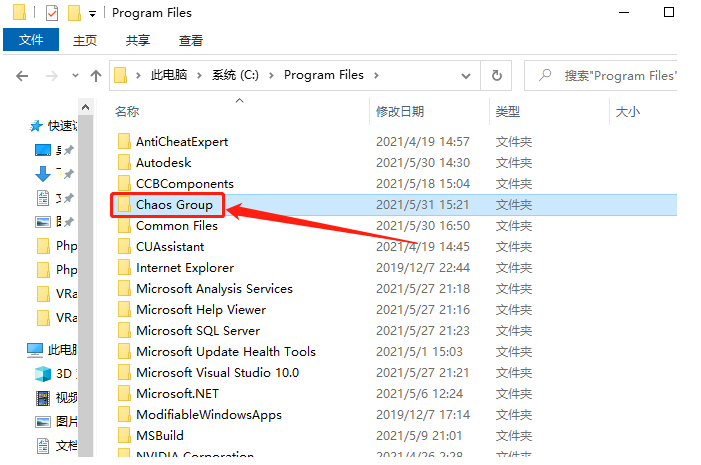Viewport: 701px width, 465px height.
Task: Open the 查看 ribbon tab
Action: pos(191,40)
